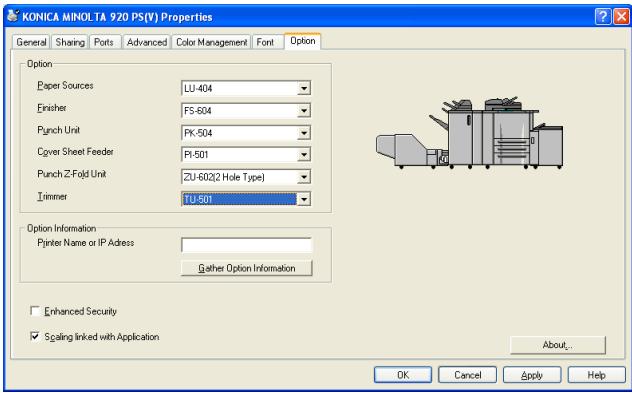Switch to the Sharing tab
This screenshot has width=632, height=393.
(70, 42)
